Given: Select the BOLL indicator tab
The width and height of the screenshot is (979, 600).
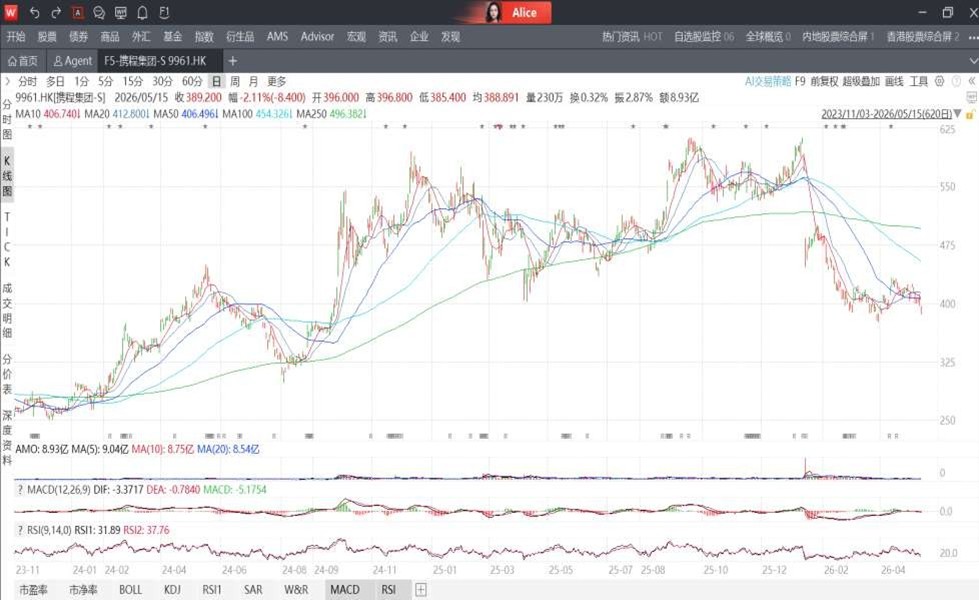Looking at the screenshot, I should 130,589.
